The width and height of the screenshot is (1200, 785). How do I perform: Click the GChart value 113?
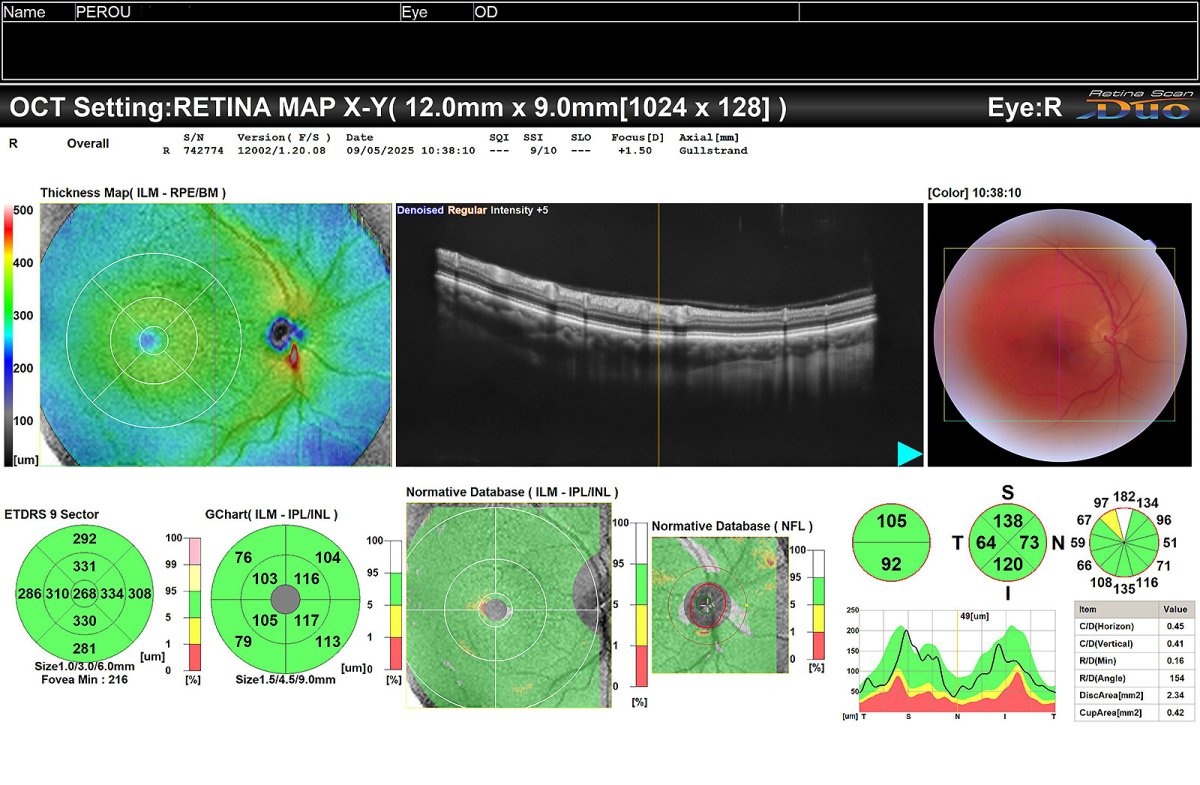point(327,642)
